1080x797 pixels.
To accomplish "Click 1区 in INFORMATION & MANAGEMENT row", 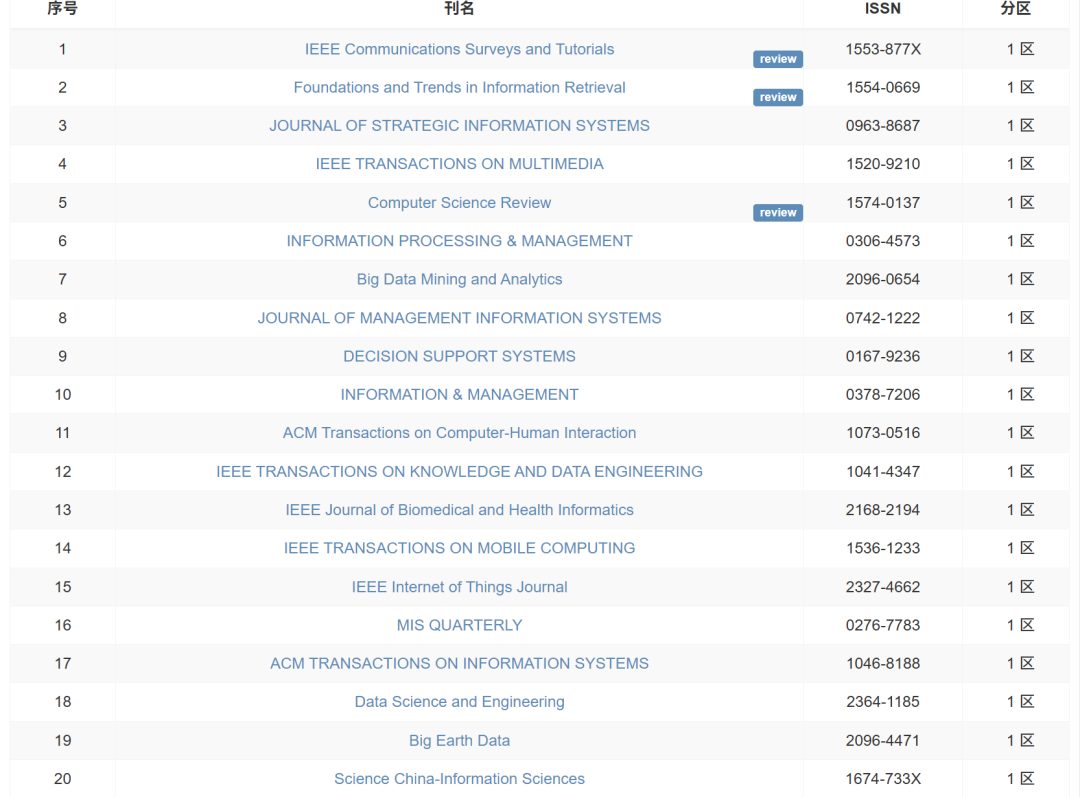I will click(1020, 395).
